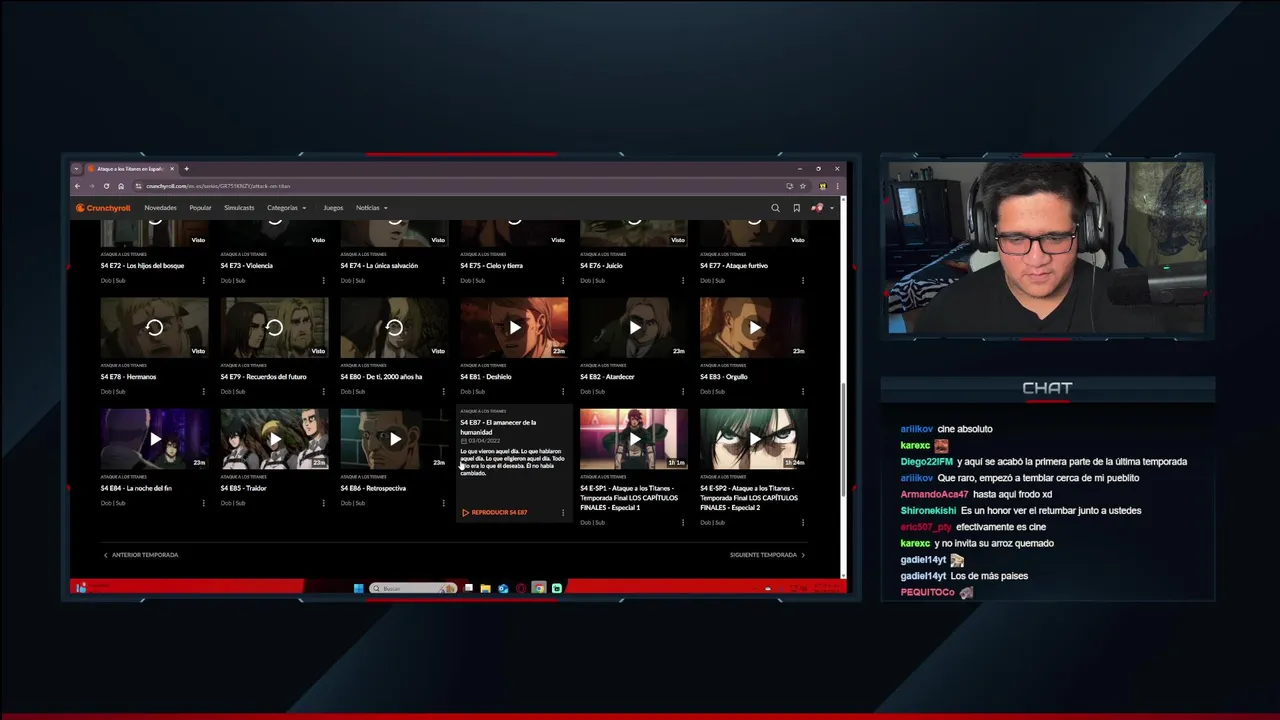Open options menu for S4 E79

click(323, 392)
